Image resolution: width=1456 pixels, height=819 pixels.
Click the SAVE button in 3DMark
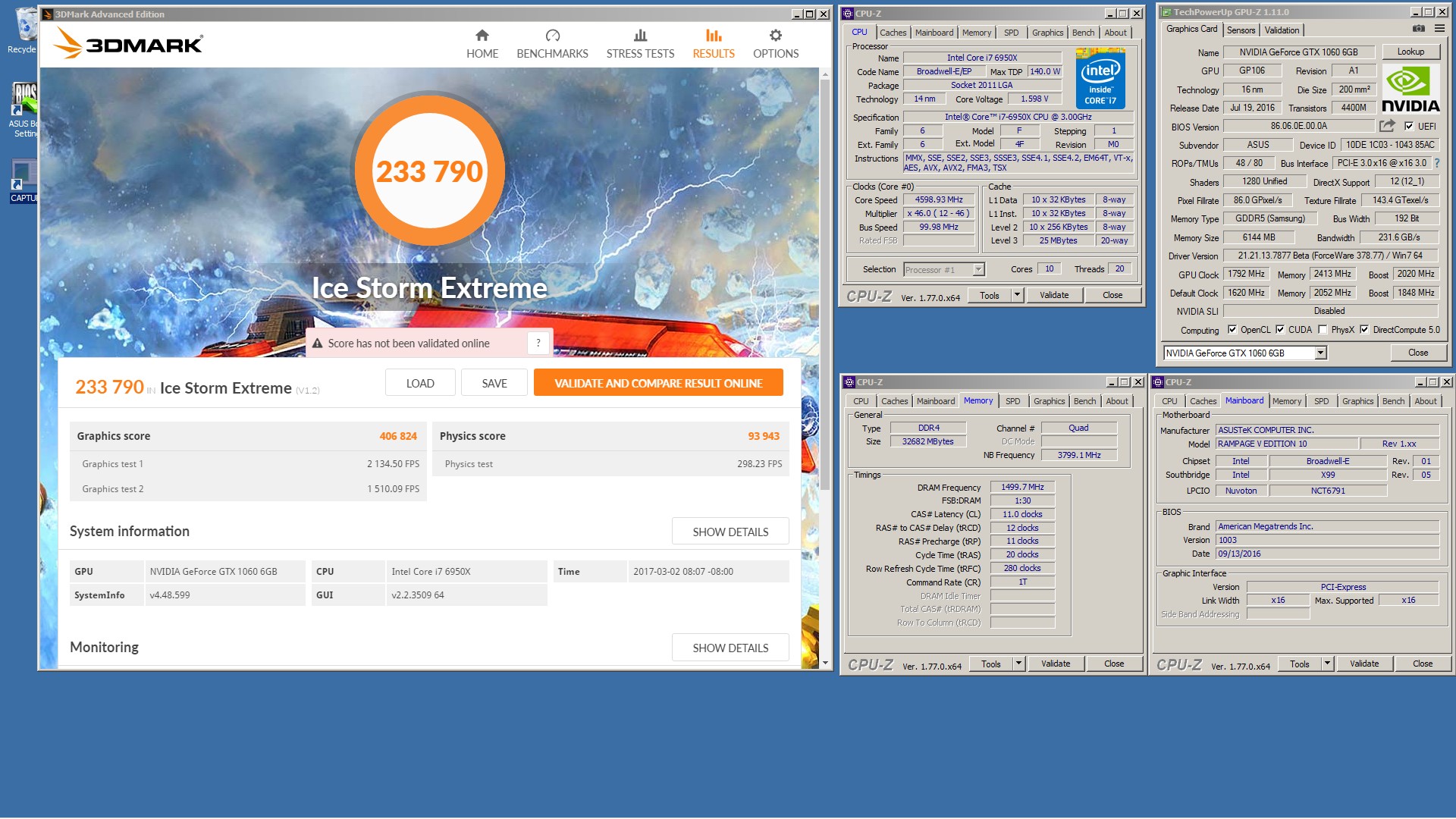(x=494, y=383)
